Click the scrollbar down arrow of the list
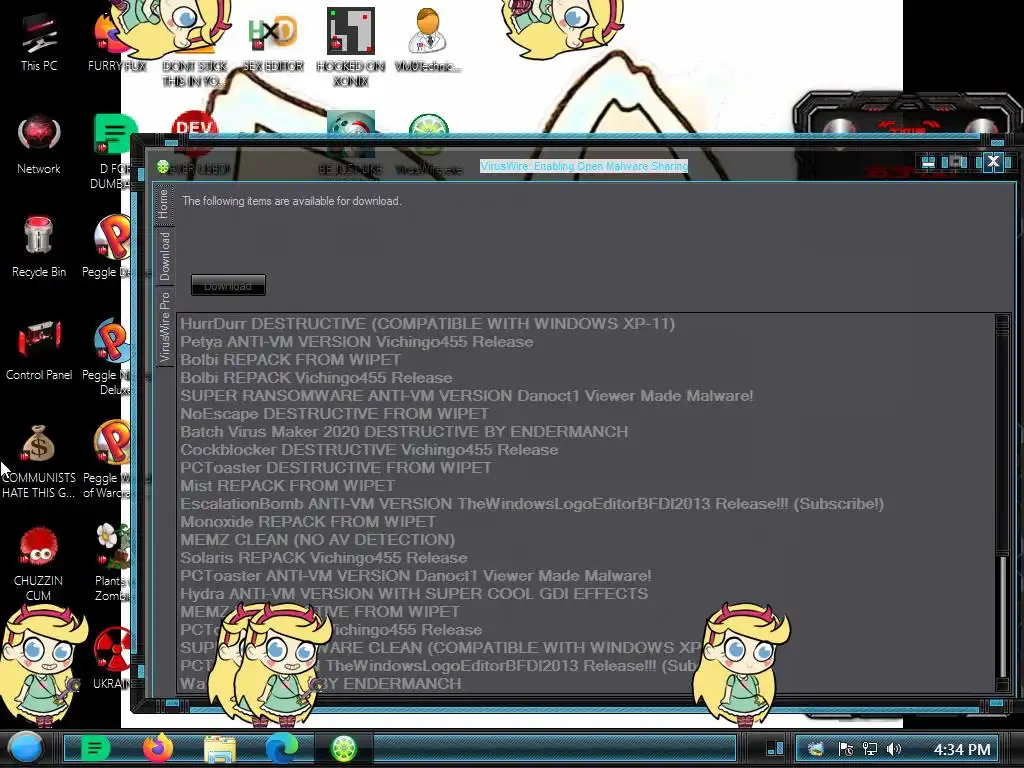This screenshot has height=768, width=1024. (x=1003, y=684)
